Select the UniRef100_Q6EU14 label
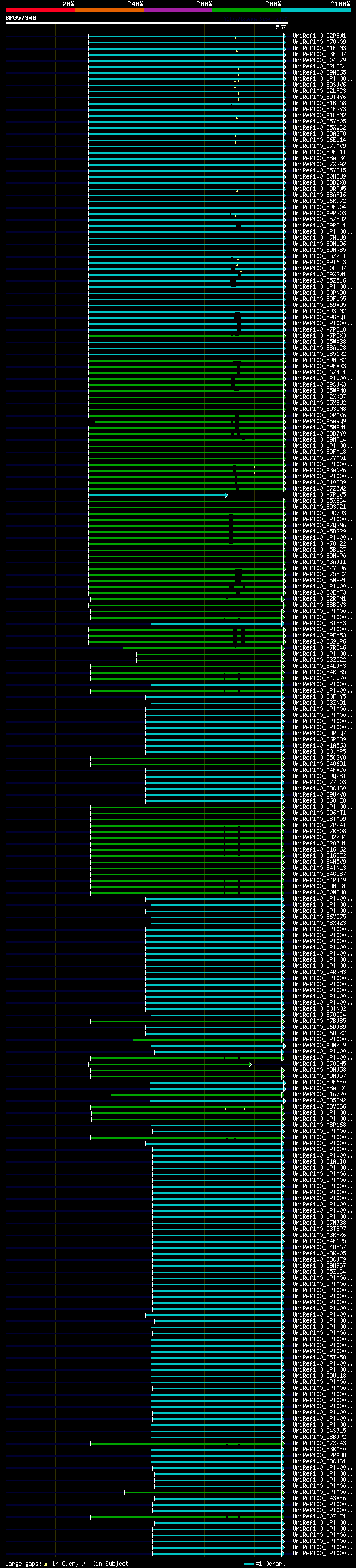Screen dimensions: 356x1568 (x=319, y=140)
